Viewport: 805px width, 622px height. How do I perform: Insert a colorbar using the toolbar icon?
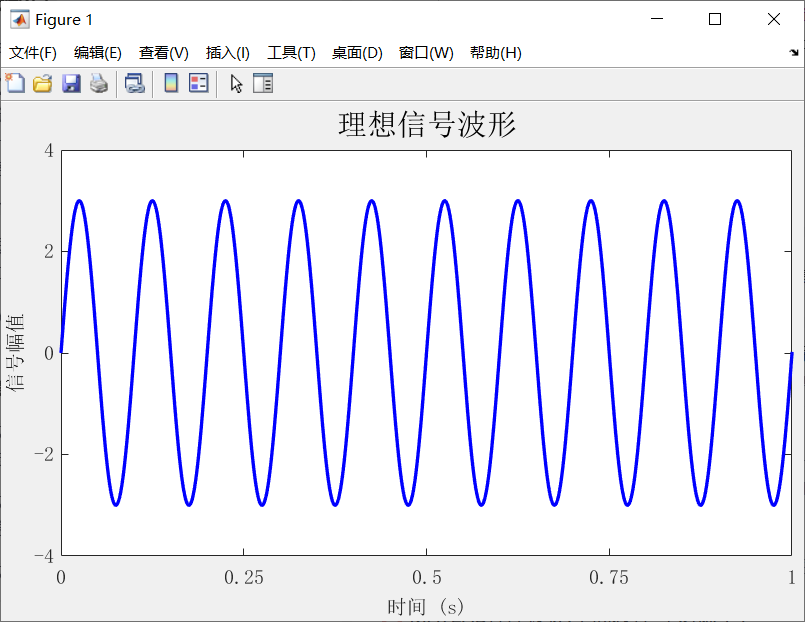[x=171, y=83]
